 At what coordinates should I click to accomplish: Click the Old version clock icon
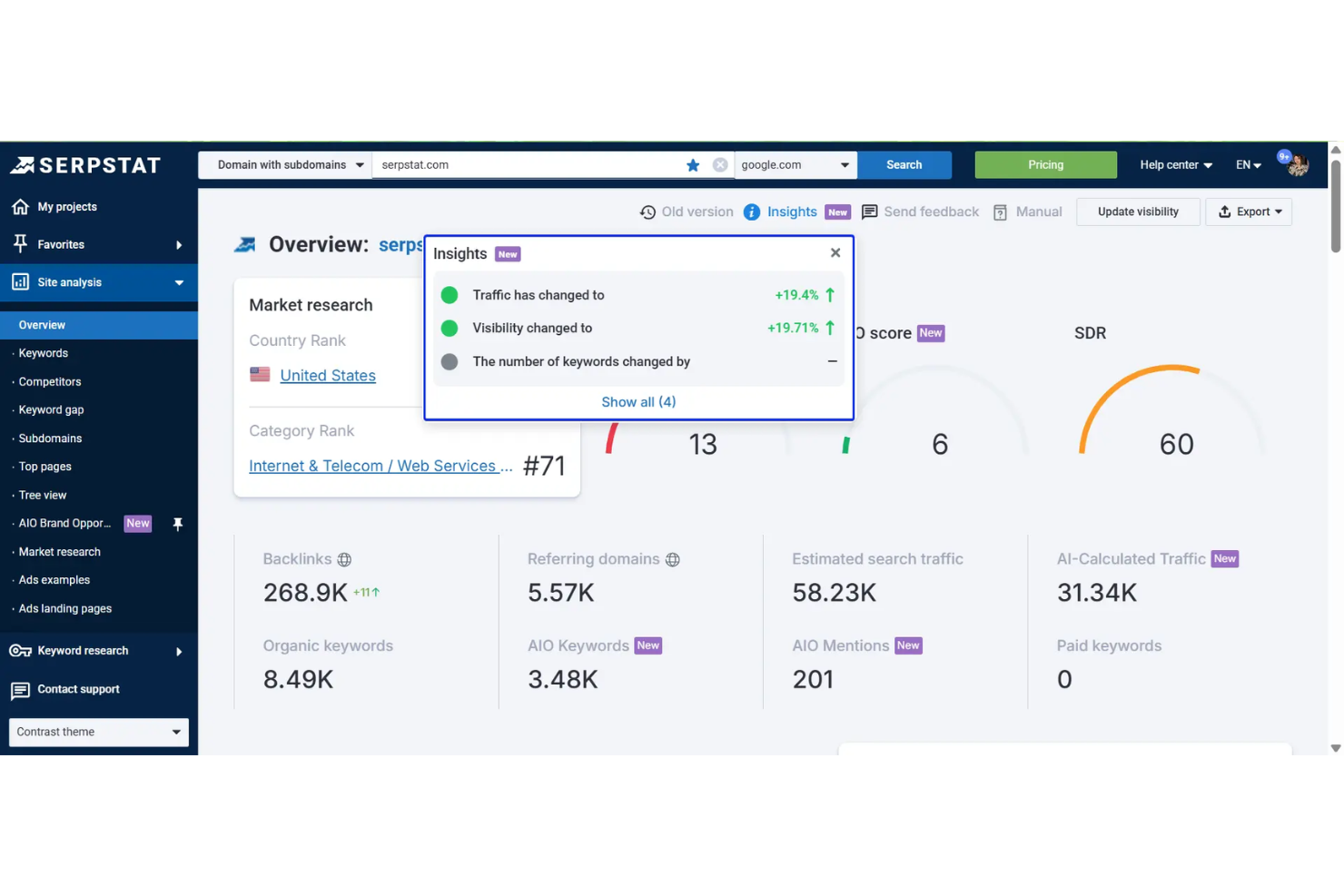[647, 212]
